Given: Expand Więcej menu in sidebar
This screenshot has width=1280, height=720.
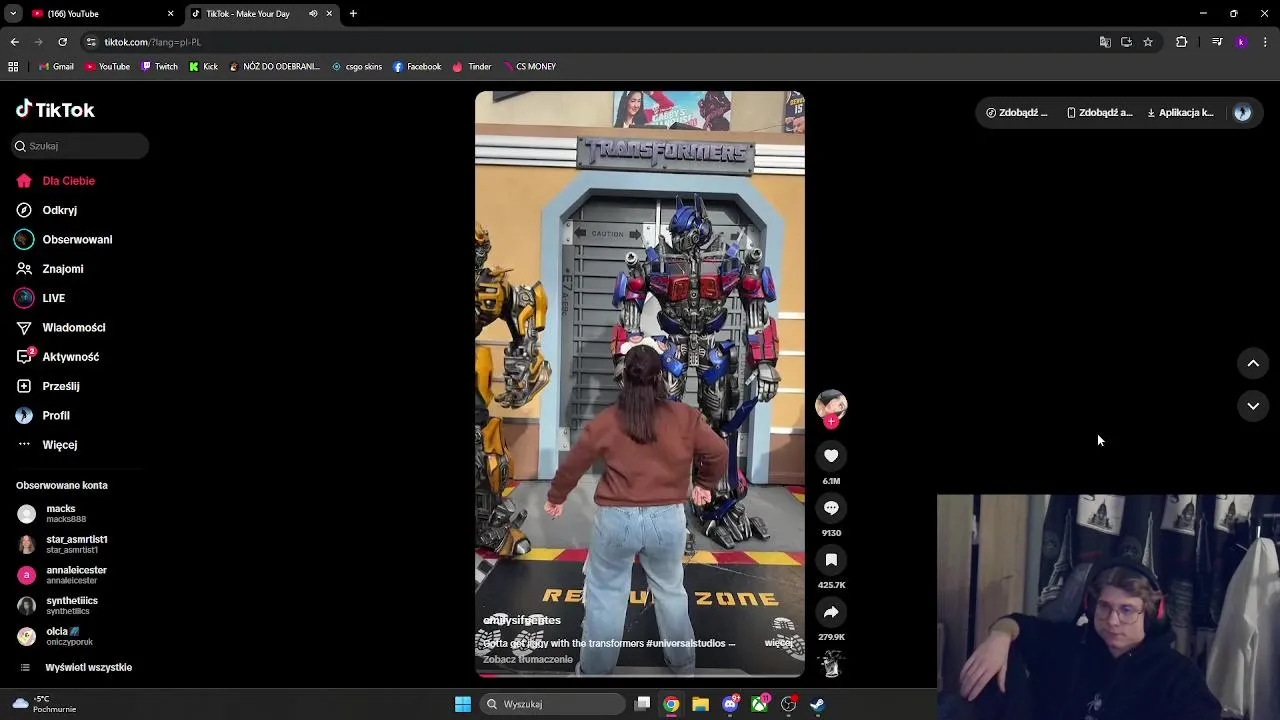Looking at the screenshot, I should pos(47,445).
